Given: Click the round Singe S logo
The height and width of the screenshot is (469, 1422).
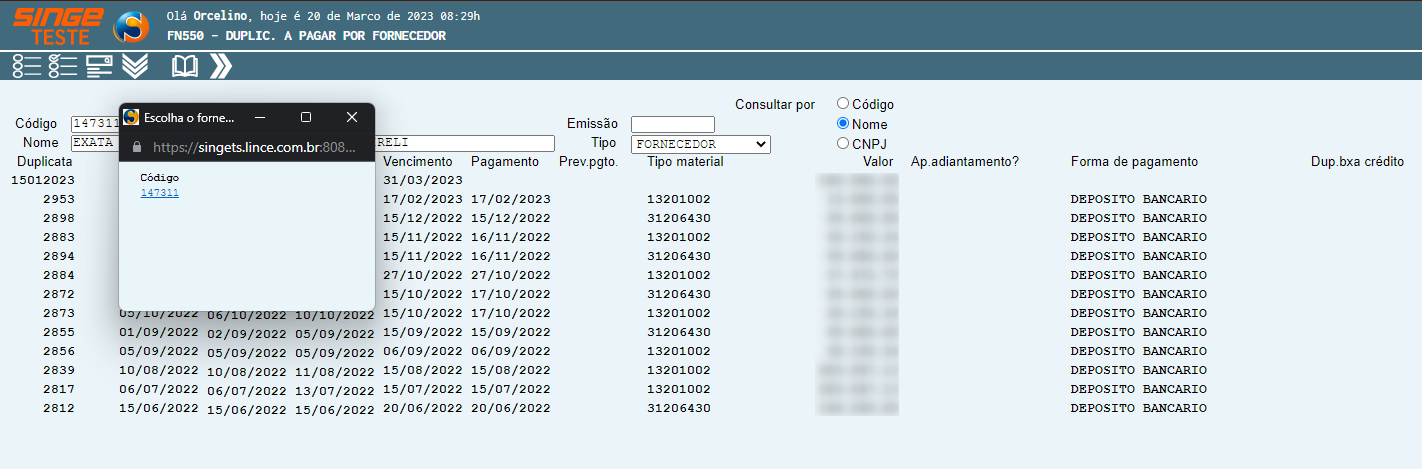Looking at the screenshot, I should click(131, 27).
